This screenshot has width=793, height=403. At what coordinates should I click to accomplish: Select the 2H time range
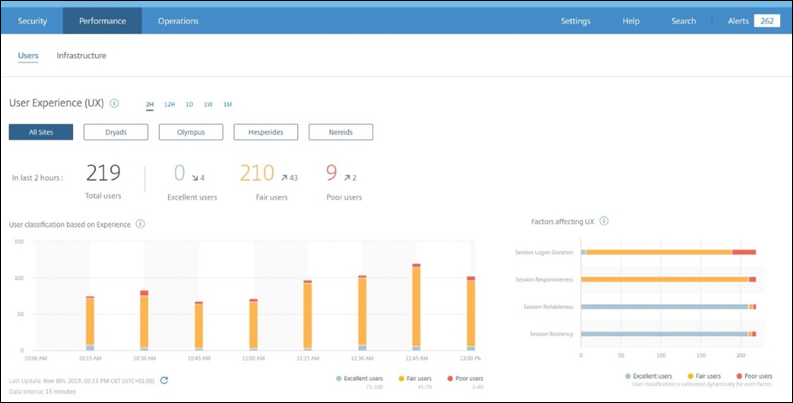tap(150, 104)
